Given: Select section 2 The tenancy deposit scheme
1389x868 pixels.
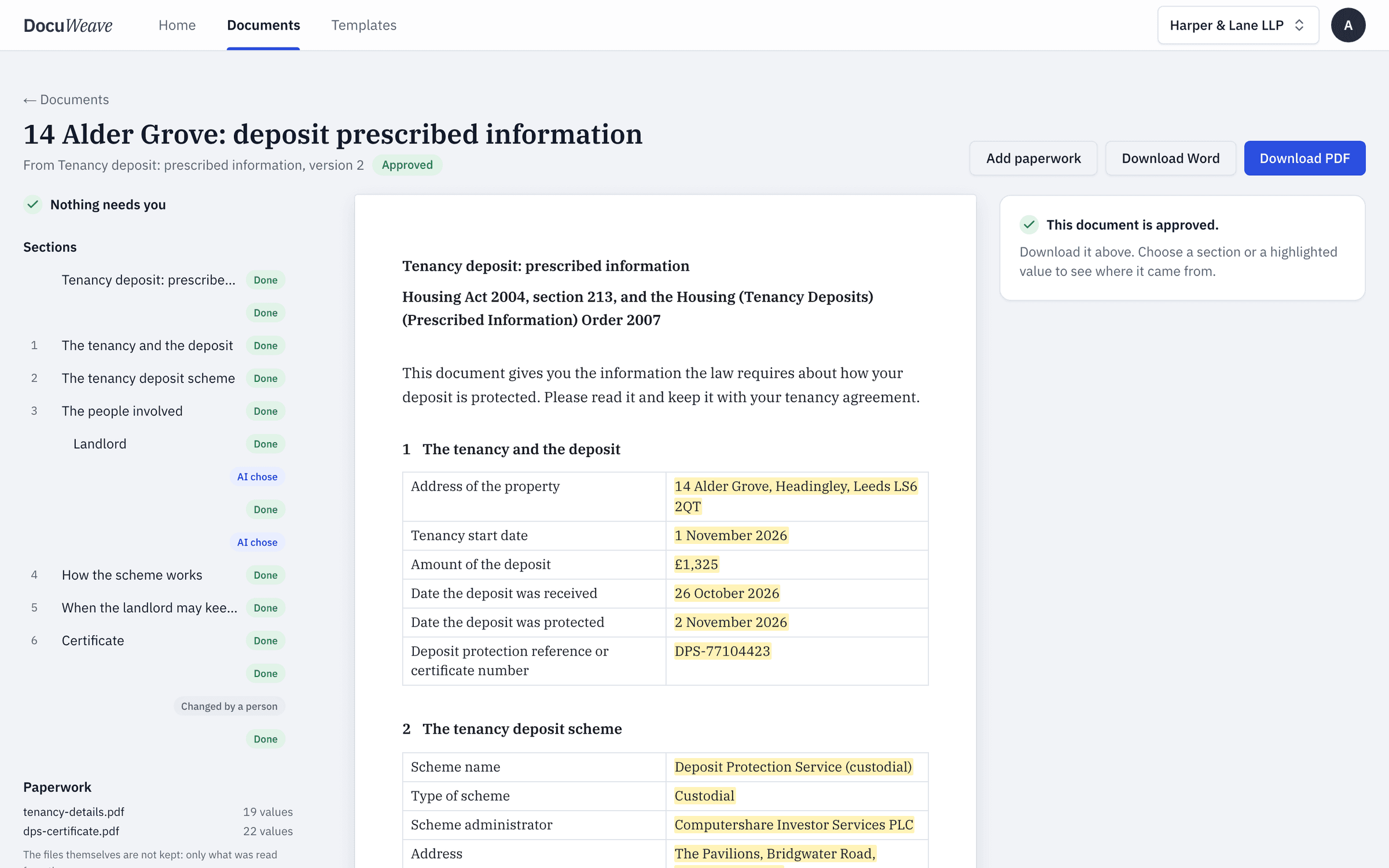Looking at the screenshot, I should [x=155, y=378].
